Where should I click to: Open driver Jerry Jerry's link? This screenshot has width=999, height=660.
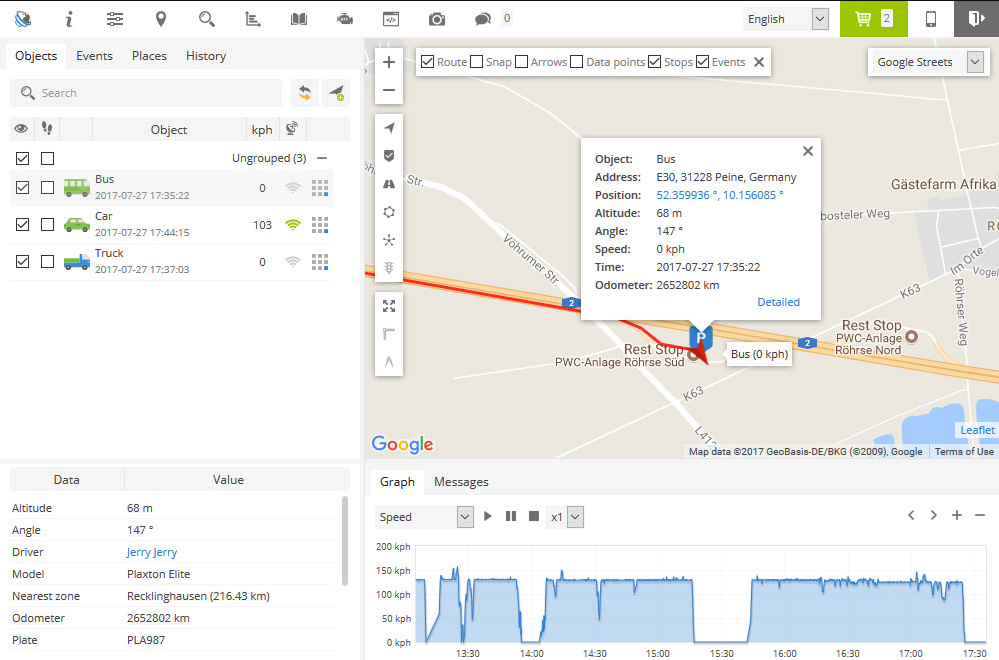151,551
